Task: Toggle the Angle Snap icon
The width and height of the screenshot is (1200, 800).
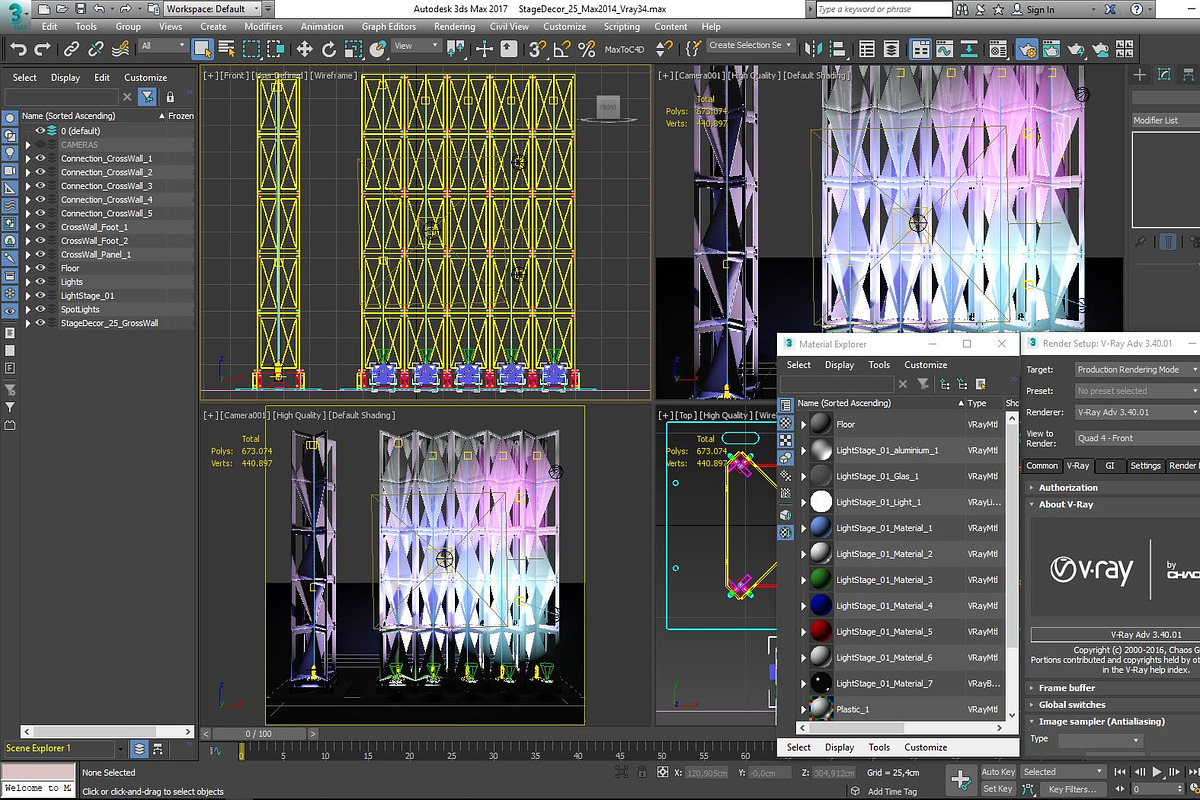Action: click(562, 48)
